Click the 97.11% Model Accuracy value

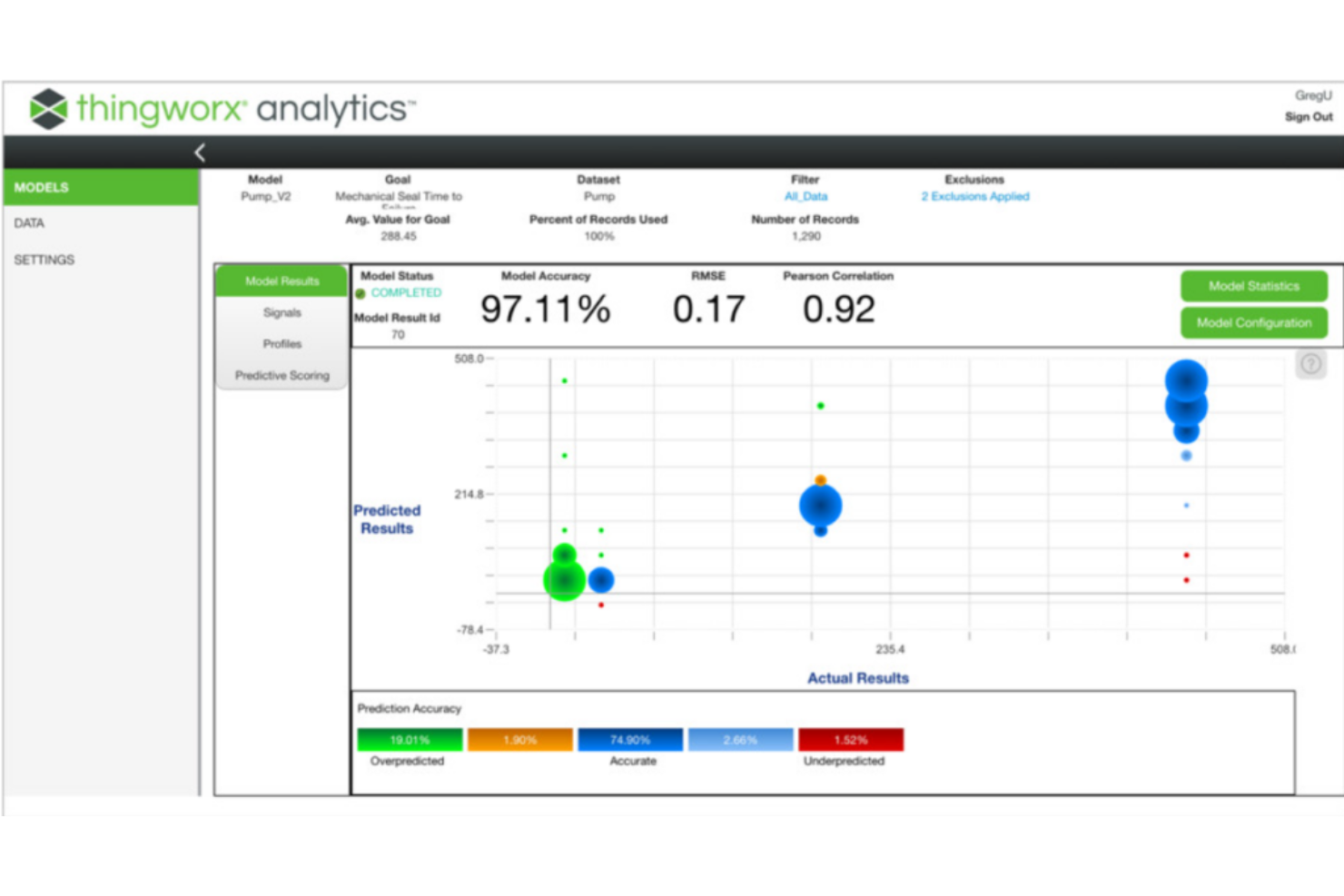point(545,310)
